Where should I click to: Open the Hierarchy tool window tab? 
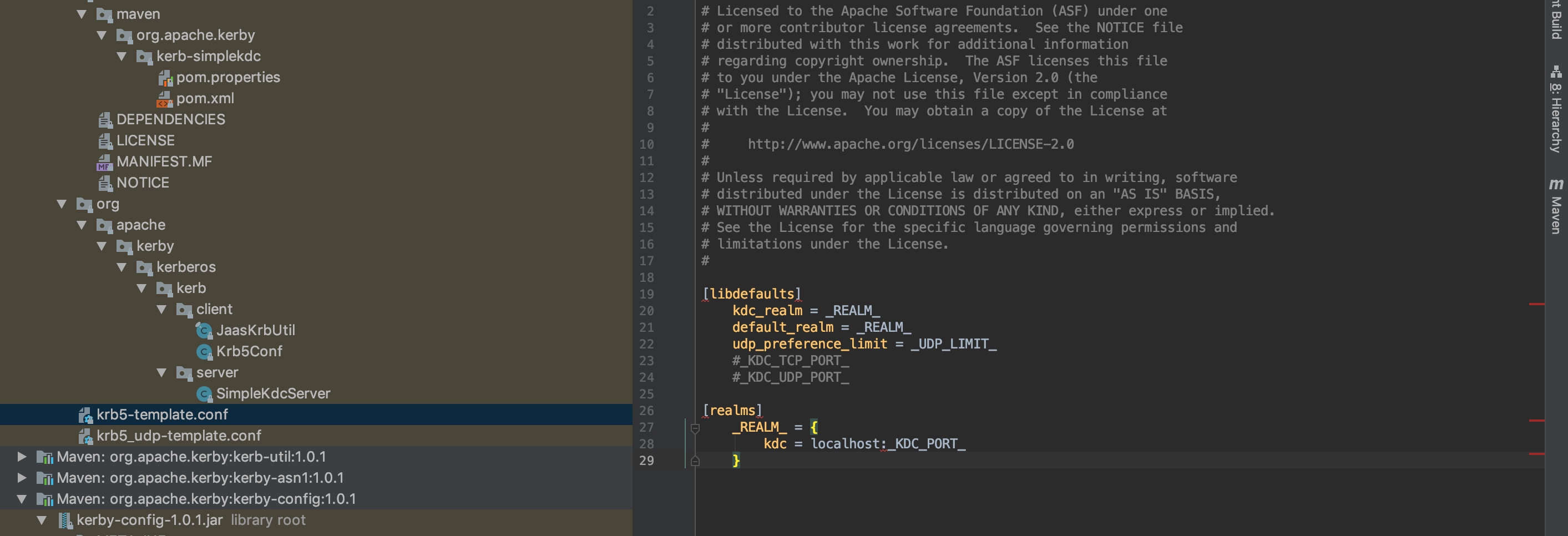tap(1556, 109)
